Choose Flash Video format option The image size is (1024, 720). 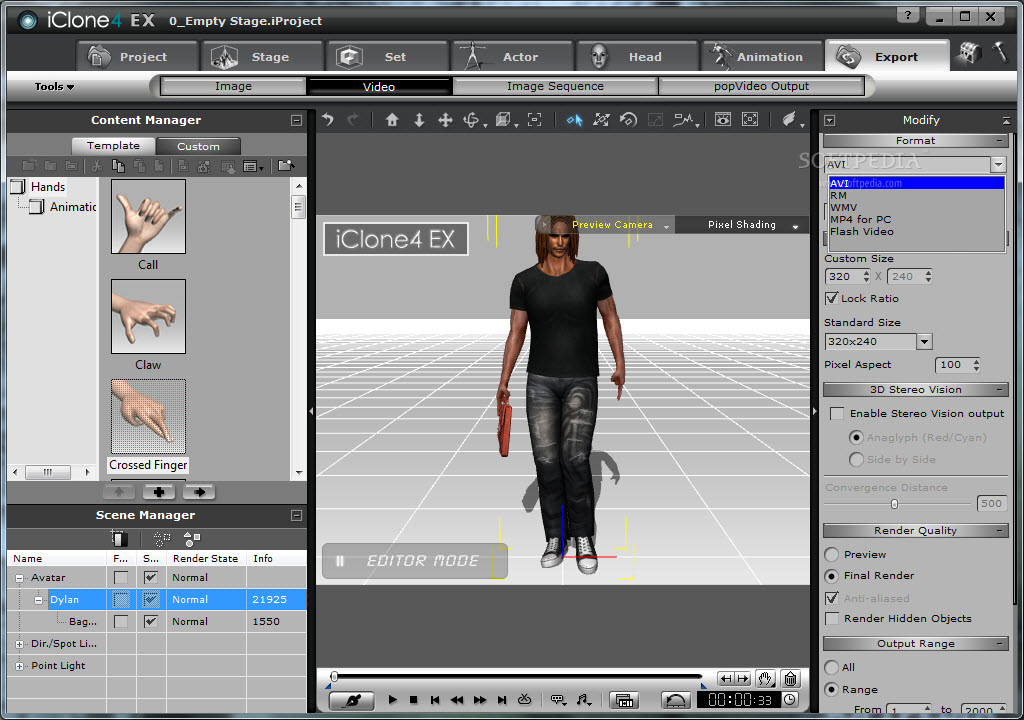click(916, 231)
